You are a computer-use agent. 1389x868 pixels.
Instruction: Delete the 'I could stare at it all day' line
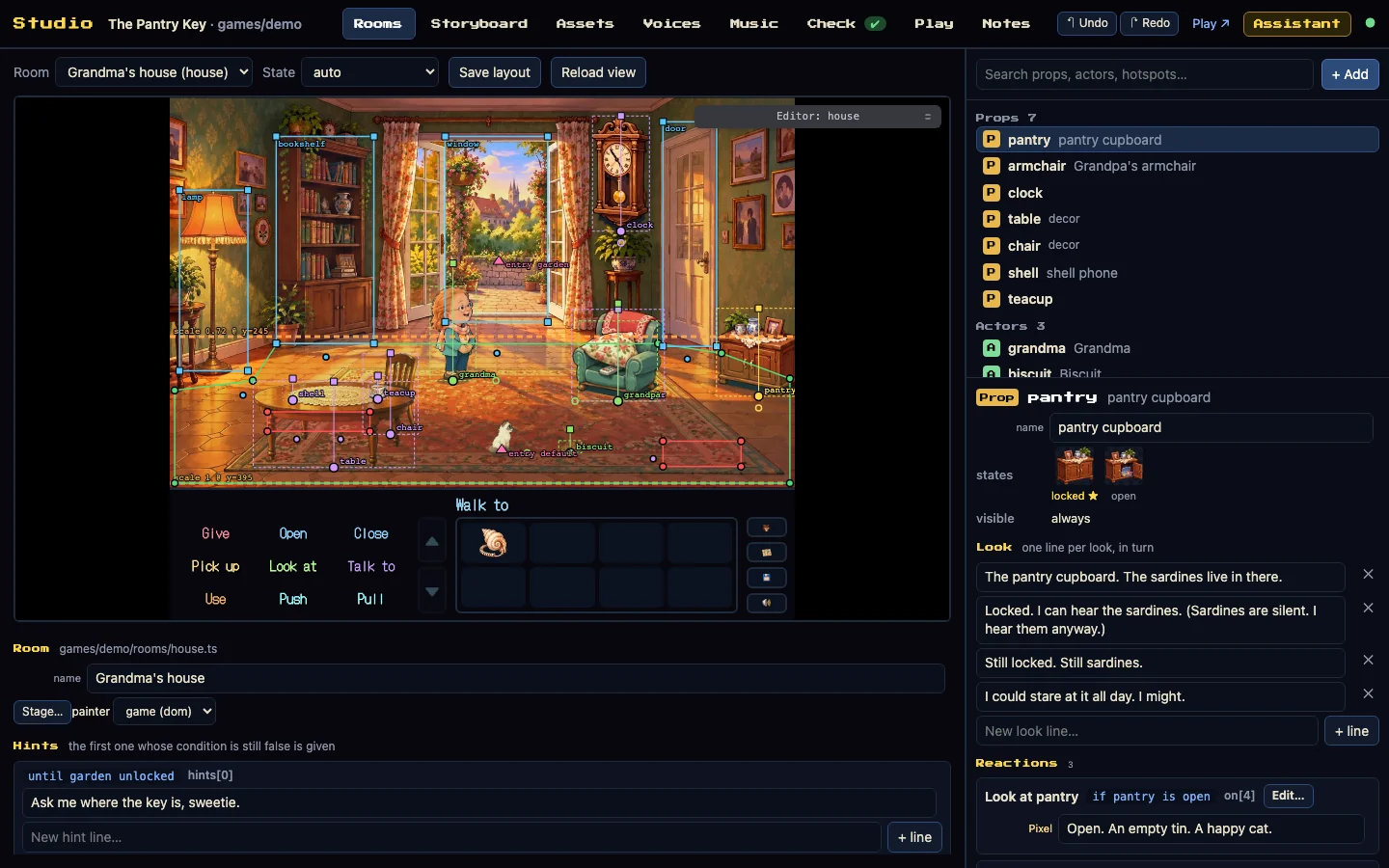pos(1368,694)
